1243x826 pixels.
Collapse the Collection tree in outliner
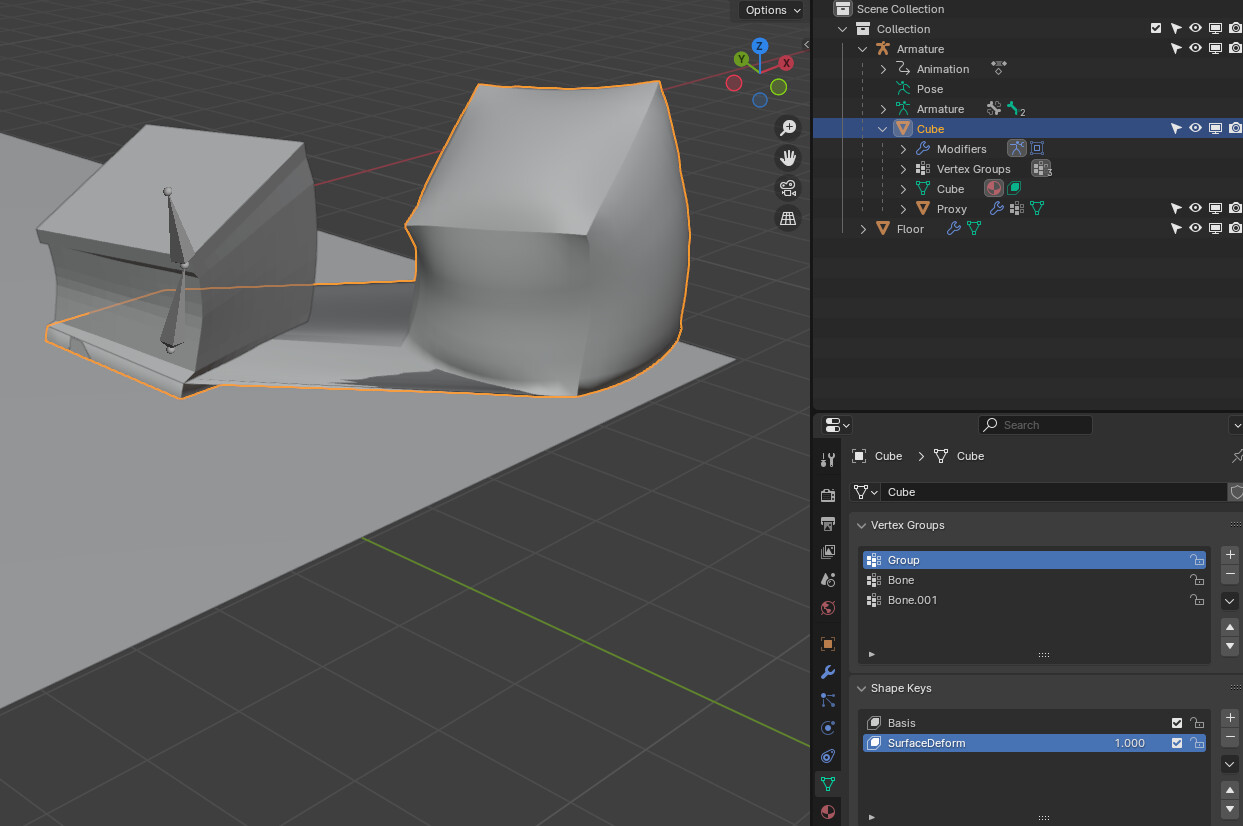[x=843, y=29]
